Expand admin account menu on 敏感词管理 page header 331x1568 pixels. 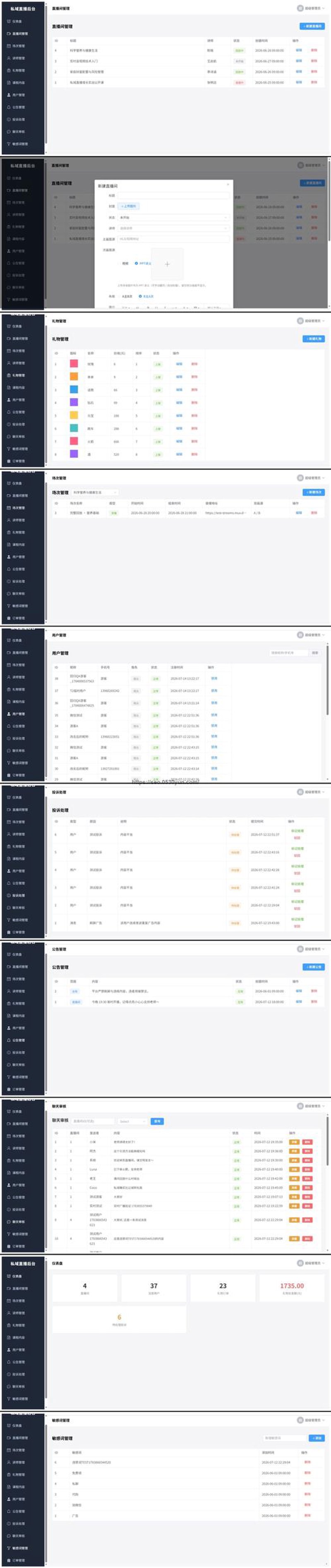[311, 1420]
